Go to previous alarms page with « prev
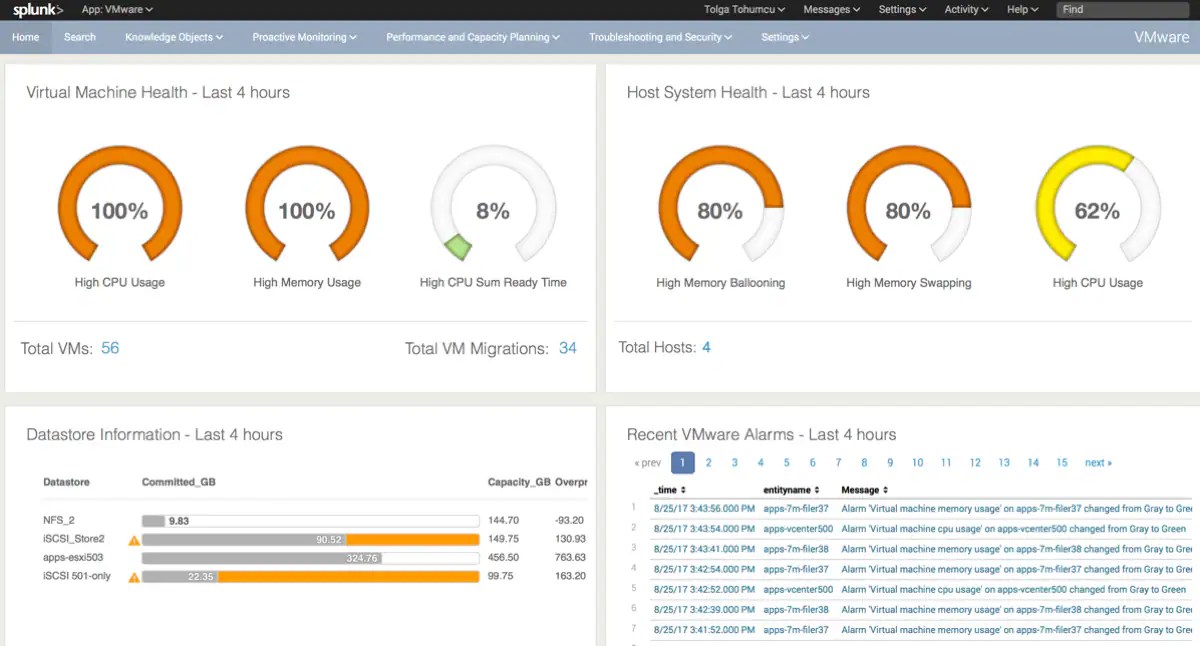This screenshot has height=646, width=1200. coord(648,463)
